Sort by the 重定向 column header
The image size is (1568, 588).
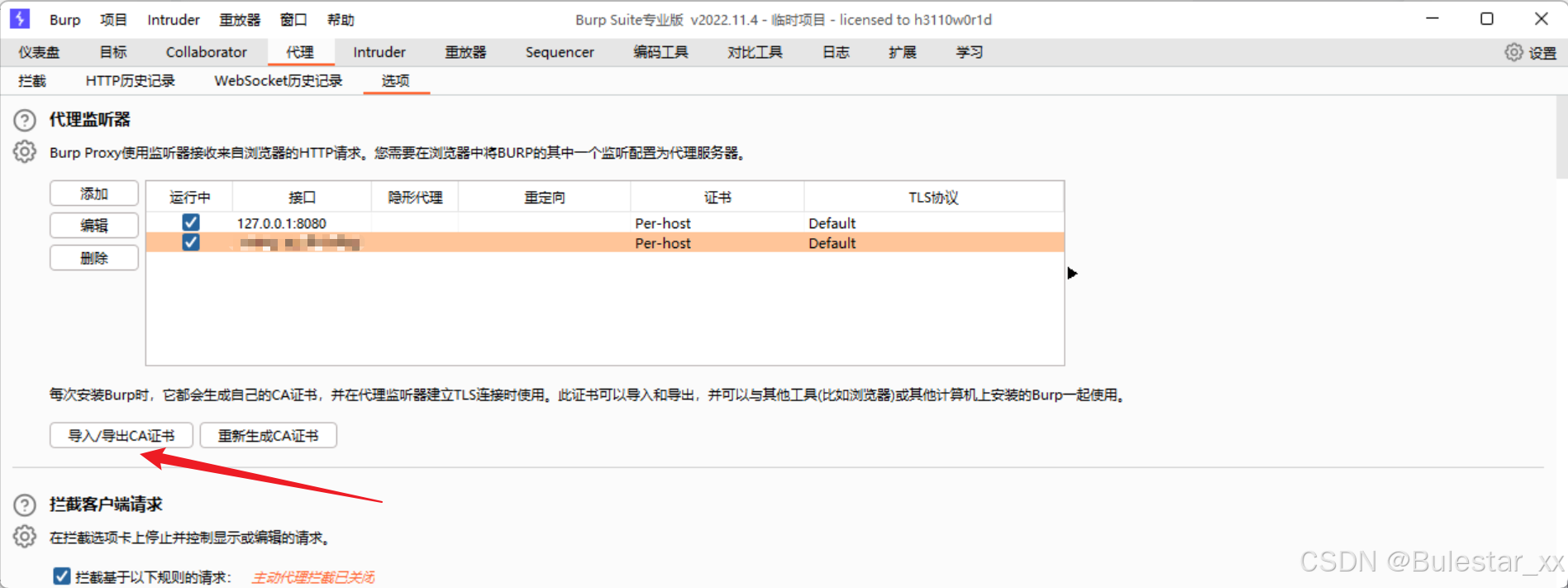(545, 198)
